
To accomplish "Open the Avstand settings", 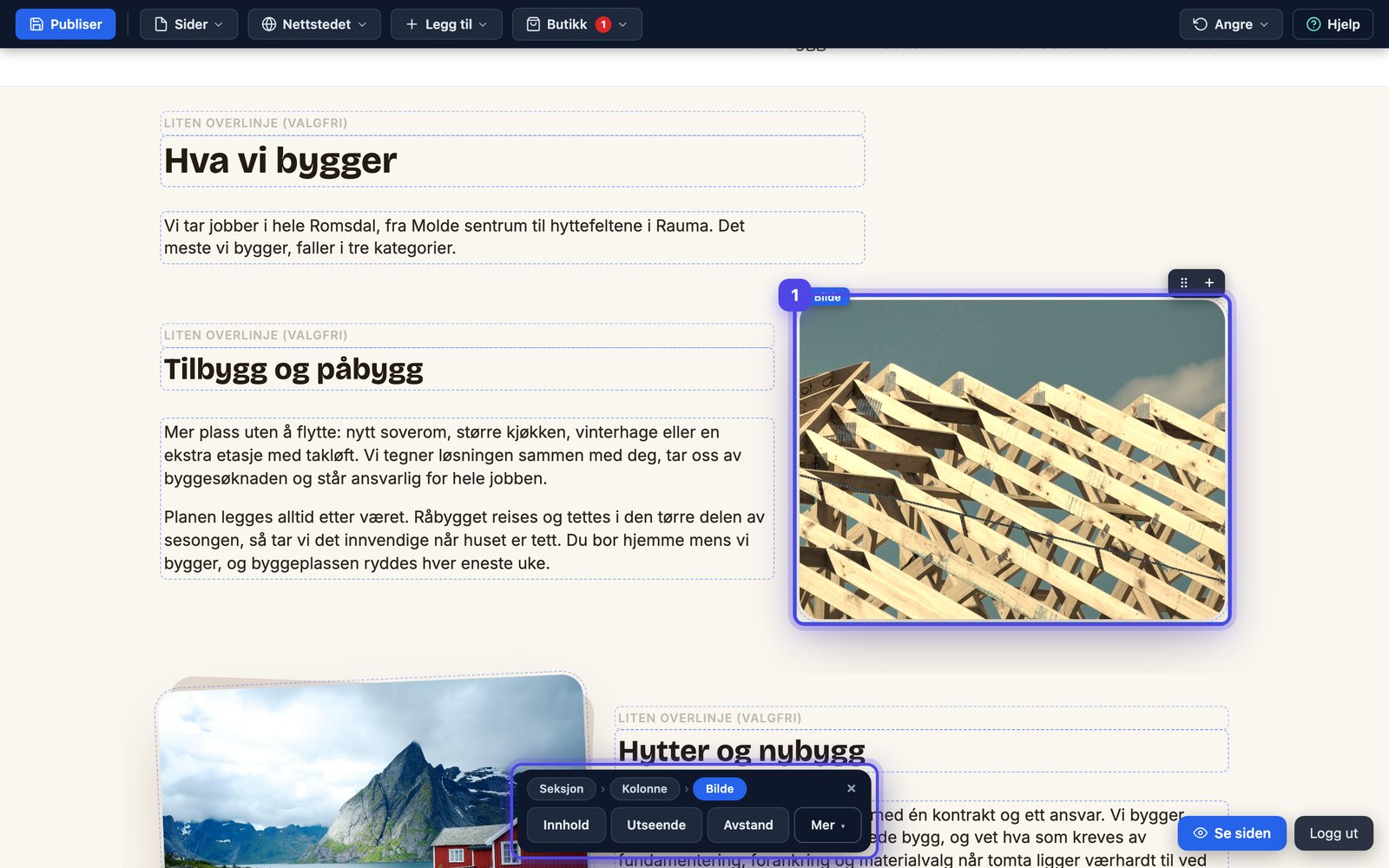I will [748, 825].
